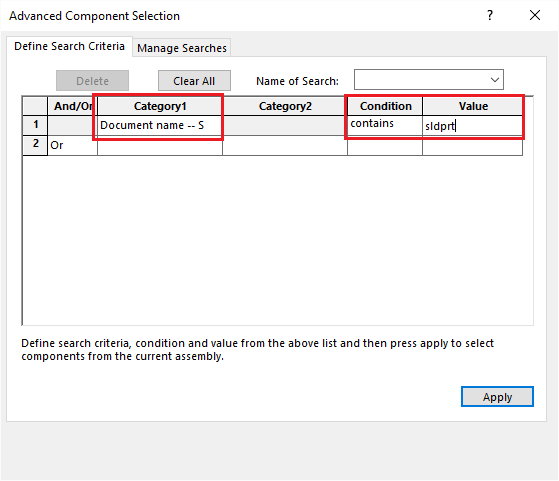The height and width of the screenshot is (481, 559).
Task: Open the Document name Category1 cell in row 1
Action: pyautogui.click(x=160, y=126)
